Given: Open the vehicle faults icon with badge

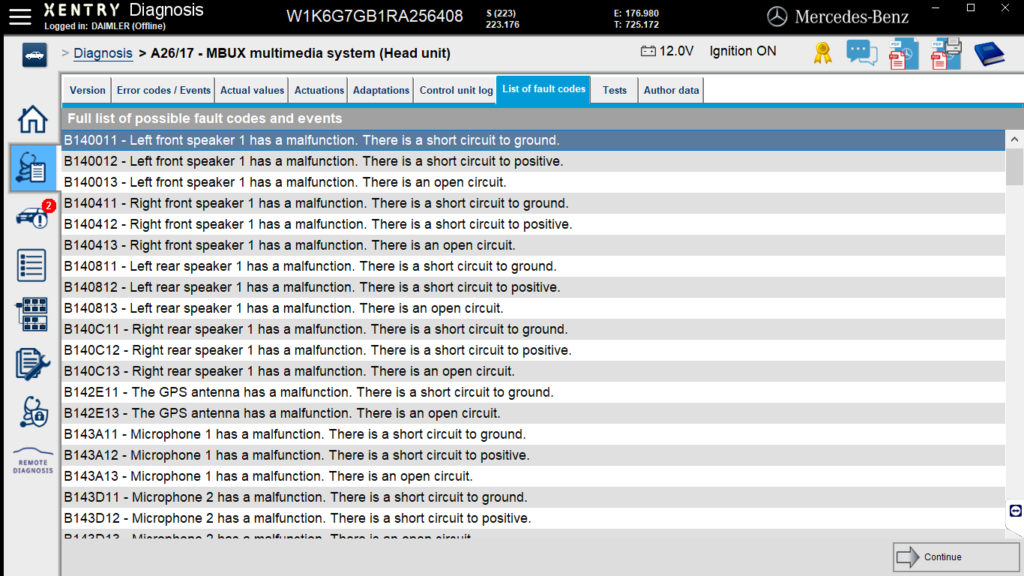Looking at the screenshot, I should (x=32, y=217).
